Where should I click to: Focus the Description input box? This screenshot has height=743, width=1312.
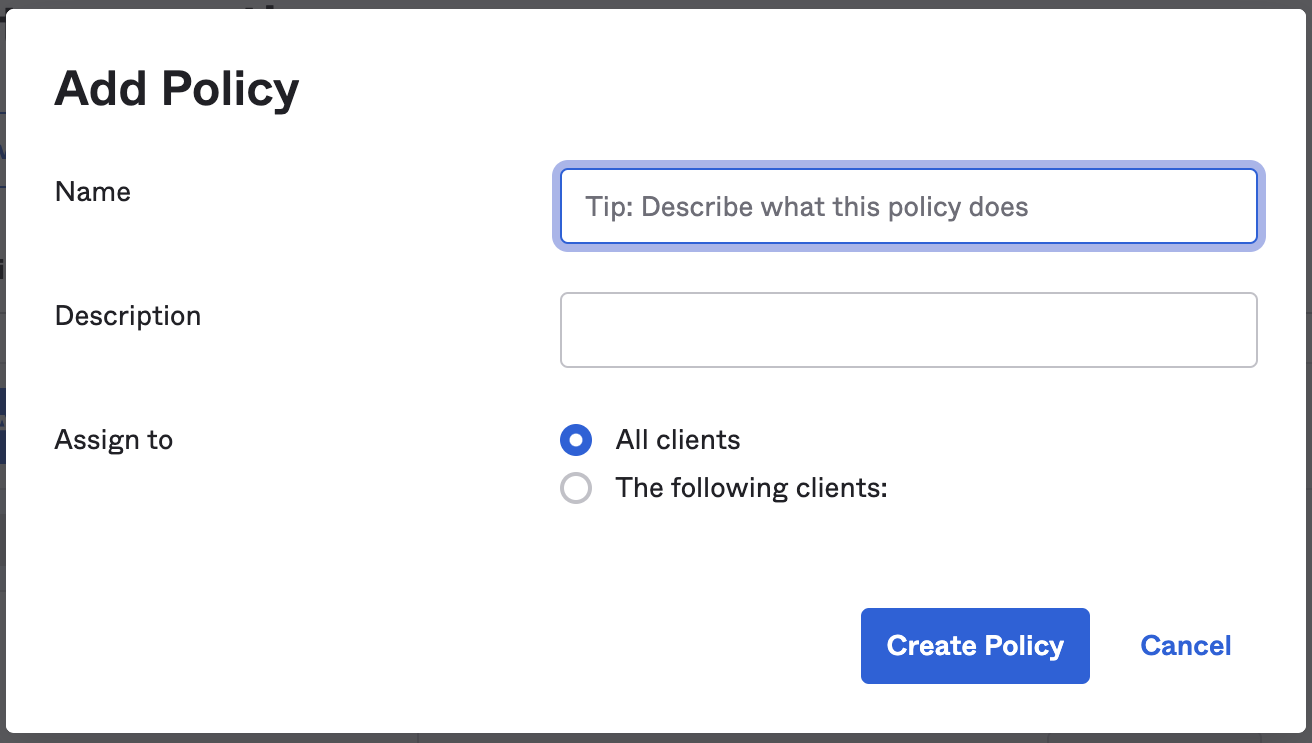click(x=908, y=330)
